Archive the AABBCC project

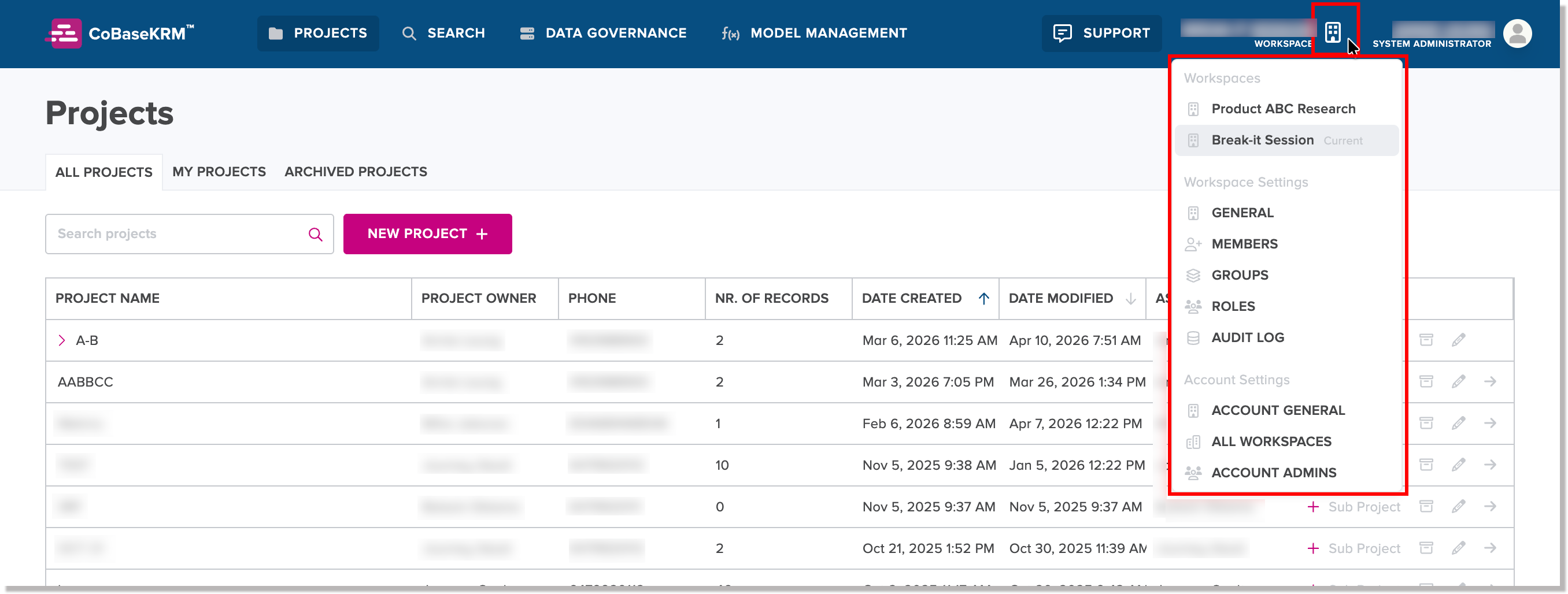[x=1426, y=381]
